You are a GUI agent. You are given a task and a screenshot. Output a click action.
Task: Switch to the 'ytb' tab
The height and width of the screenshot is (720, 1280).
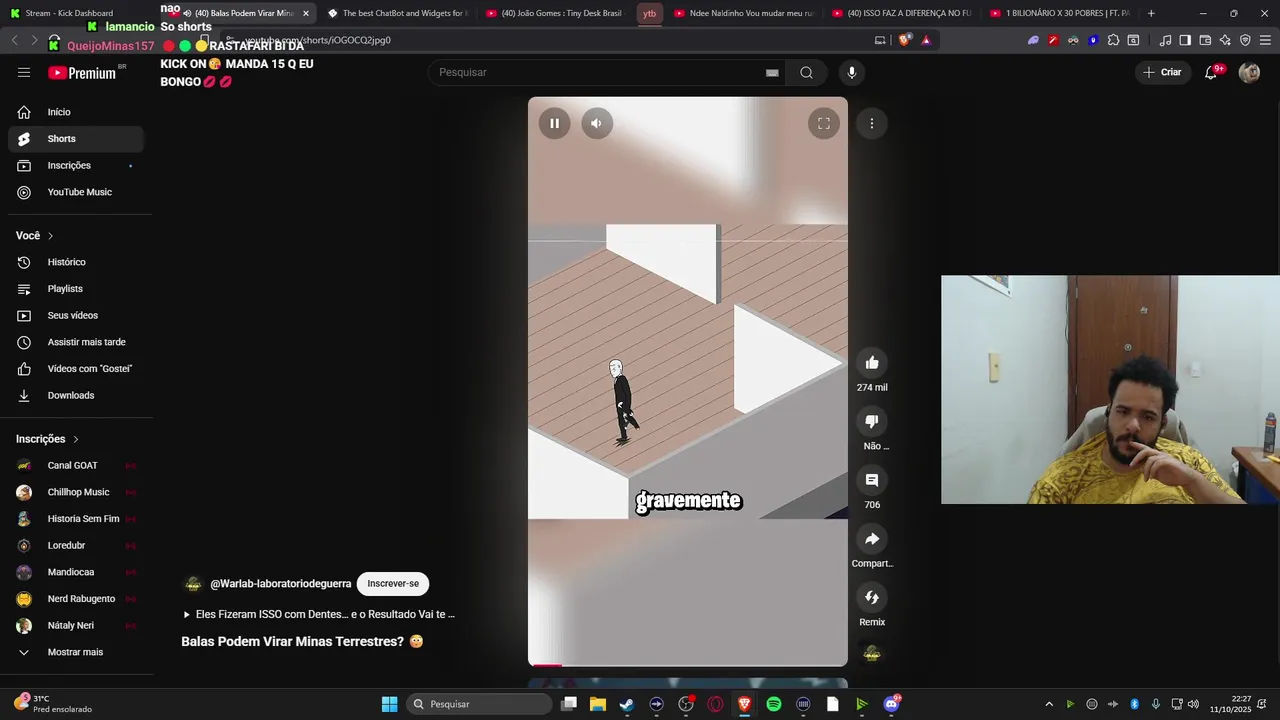650,13
